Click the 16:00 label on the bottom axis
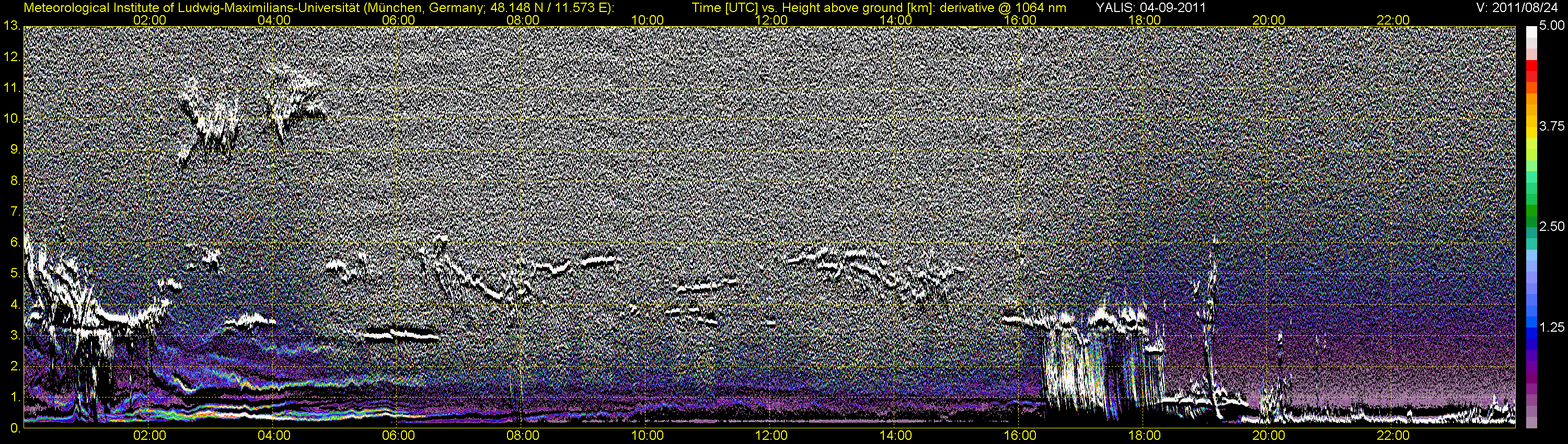The height and width of the screenshot is (444, 1568). click(x=1020, y=436)
